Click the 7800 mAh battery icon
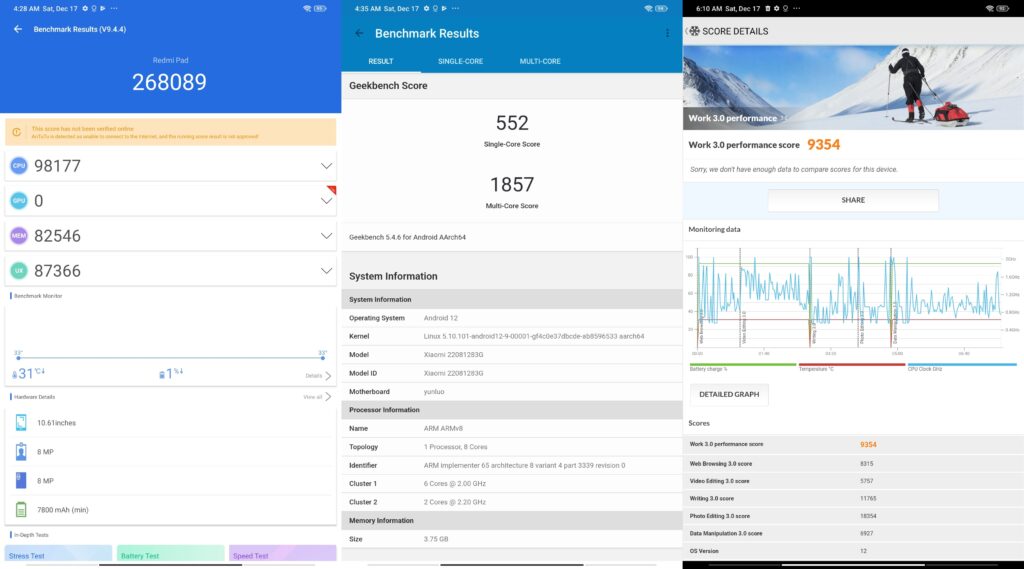This screenshot has width=1024, height=569. click(21, 510)
